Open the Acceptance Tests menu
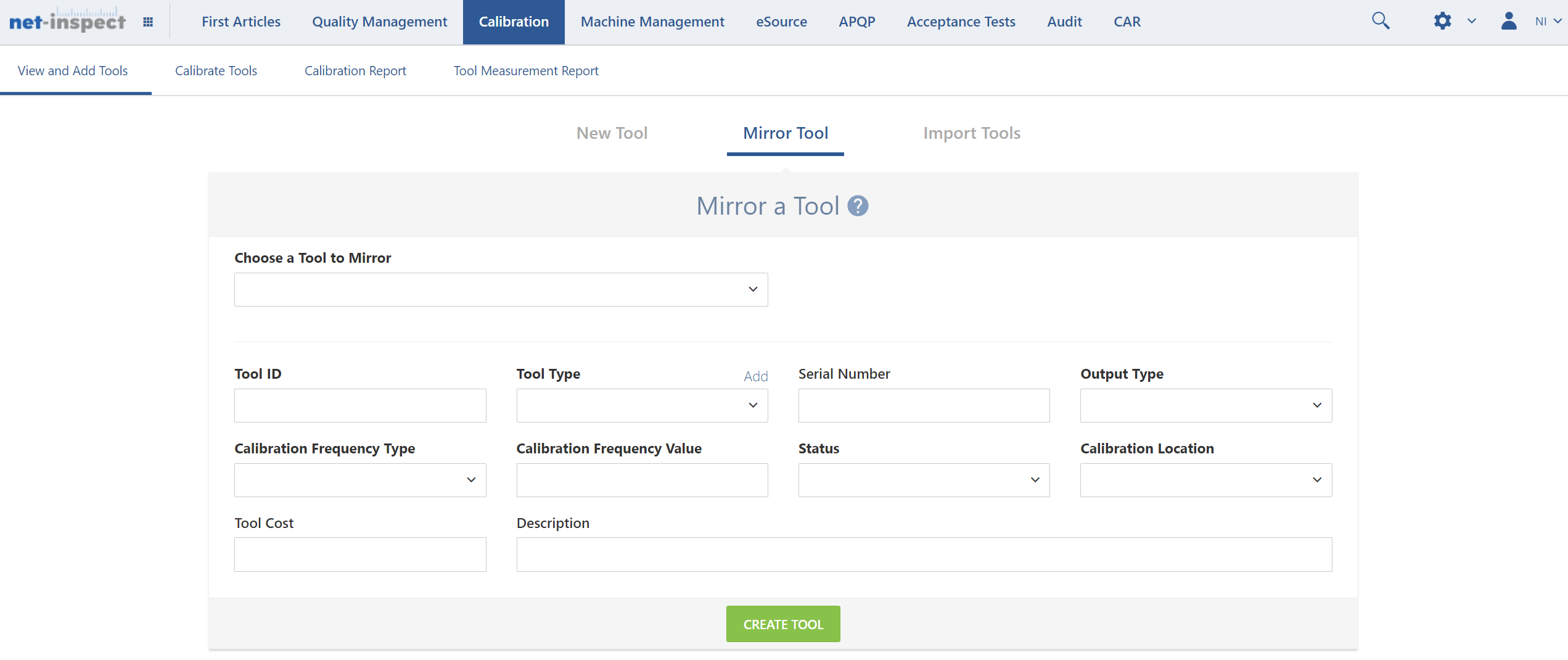The image size is (1568, 660). point(961,22)
